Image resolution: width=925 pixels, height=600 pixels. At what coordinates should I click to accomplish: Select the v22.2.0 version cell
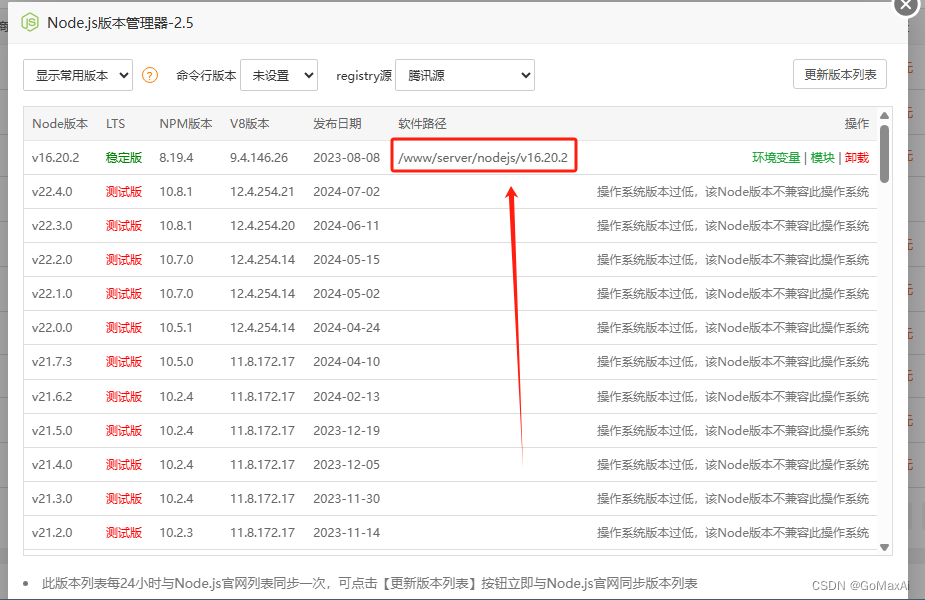click(x=52, y=260)
